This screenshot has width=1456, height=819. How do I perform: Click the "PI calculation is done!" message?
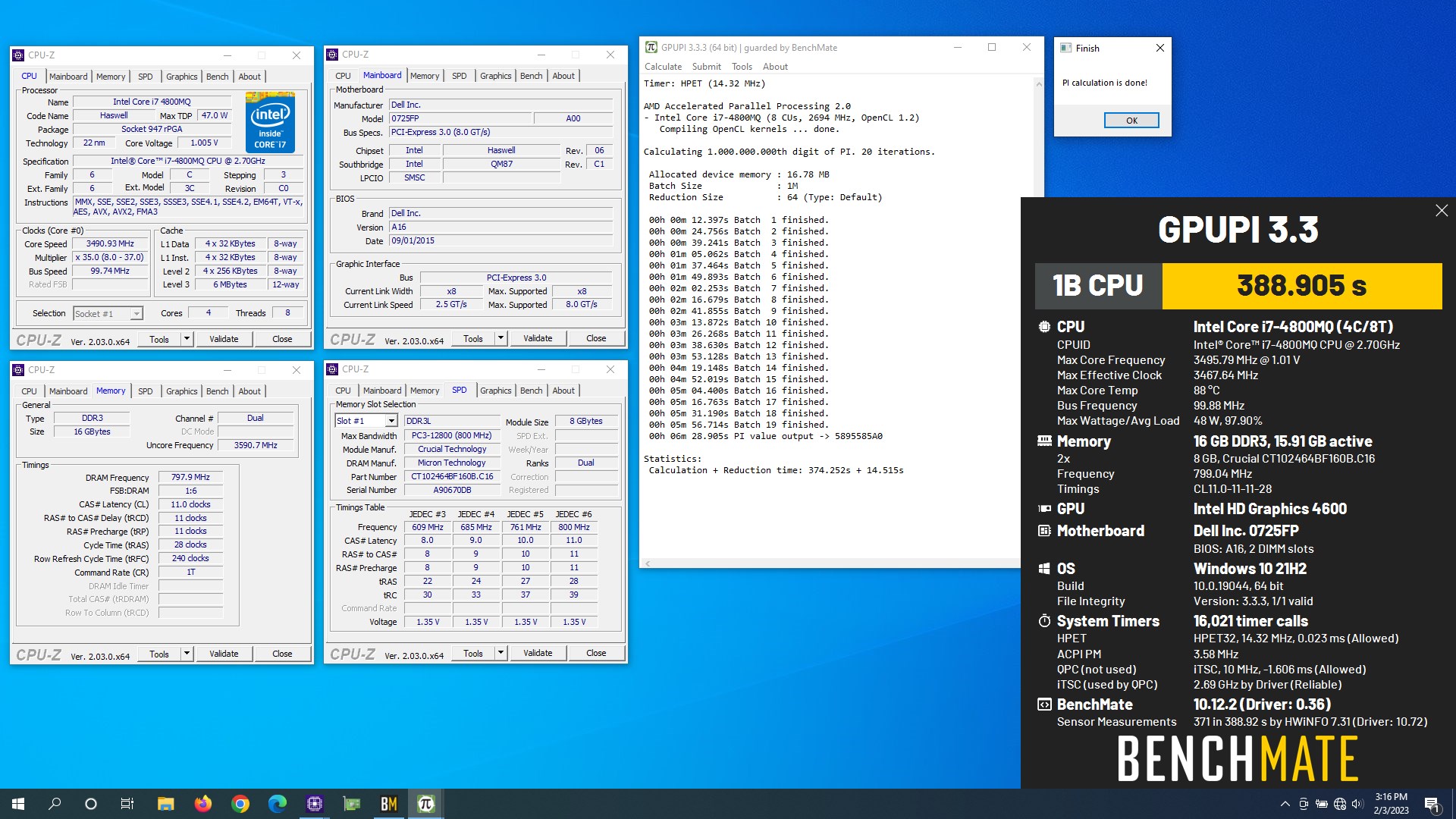pyautogui.click(x=1104, y=83)
